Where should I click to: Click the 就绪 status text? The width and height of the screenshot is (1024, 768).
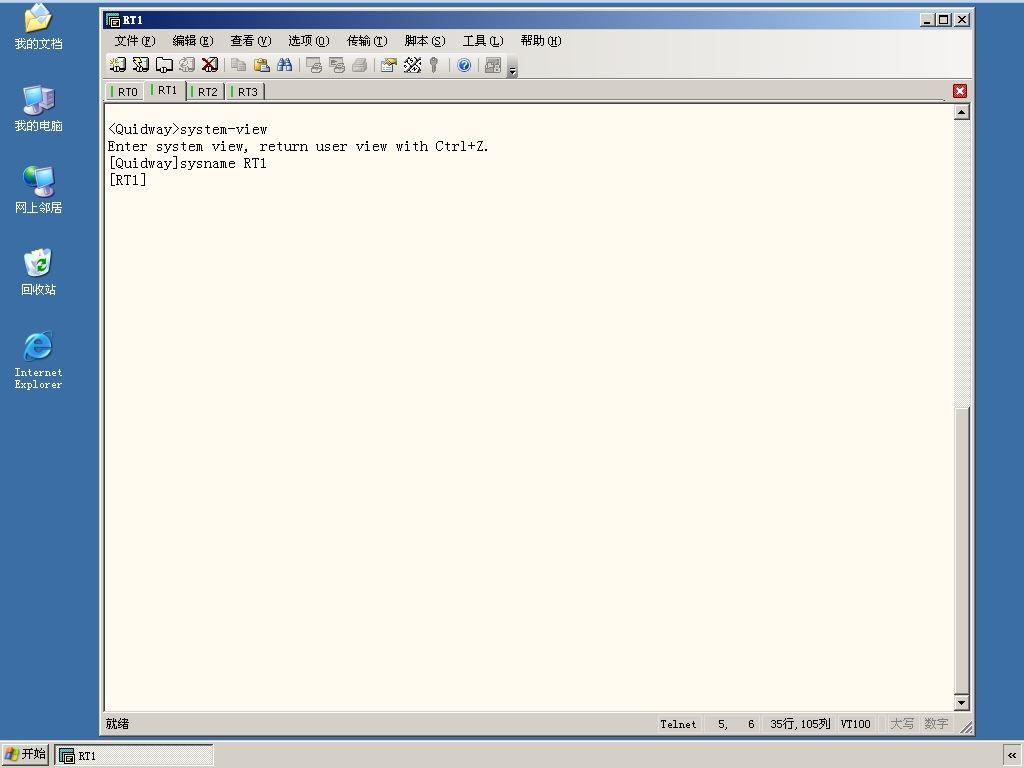(x=118, y=724)
